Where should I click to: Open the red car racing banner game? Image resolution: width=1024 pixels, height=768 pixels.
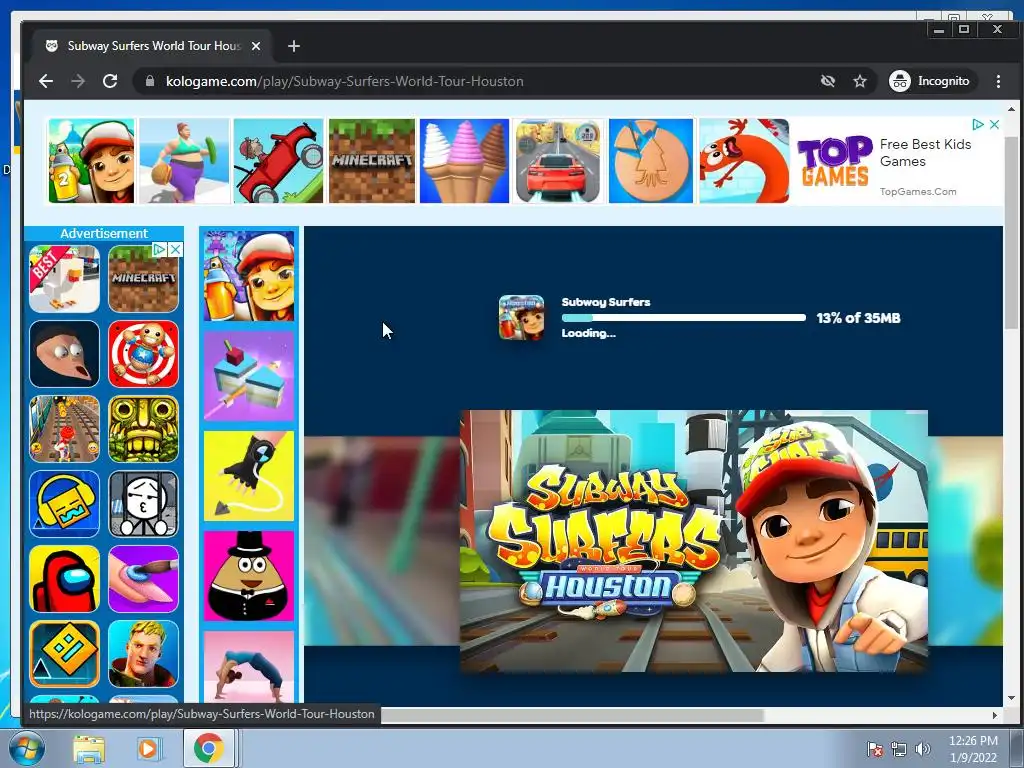[558, 161]
